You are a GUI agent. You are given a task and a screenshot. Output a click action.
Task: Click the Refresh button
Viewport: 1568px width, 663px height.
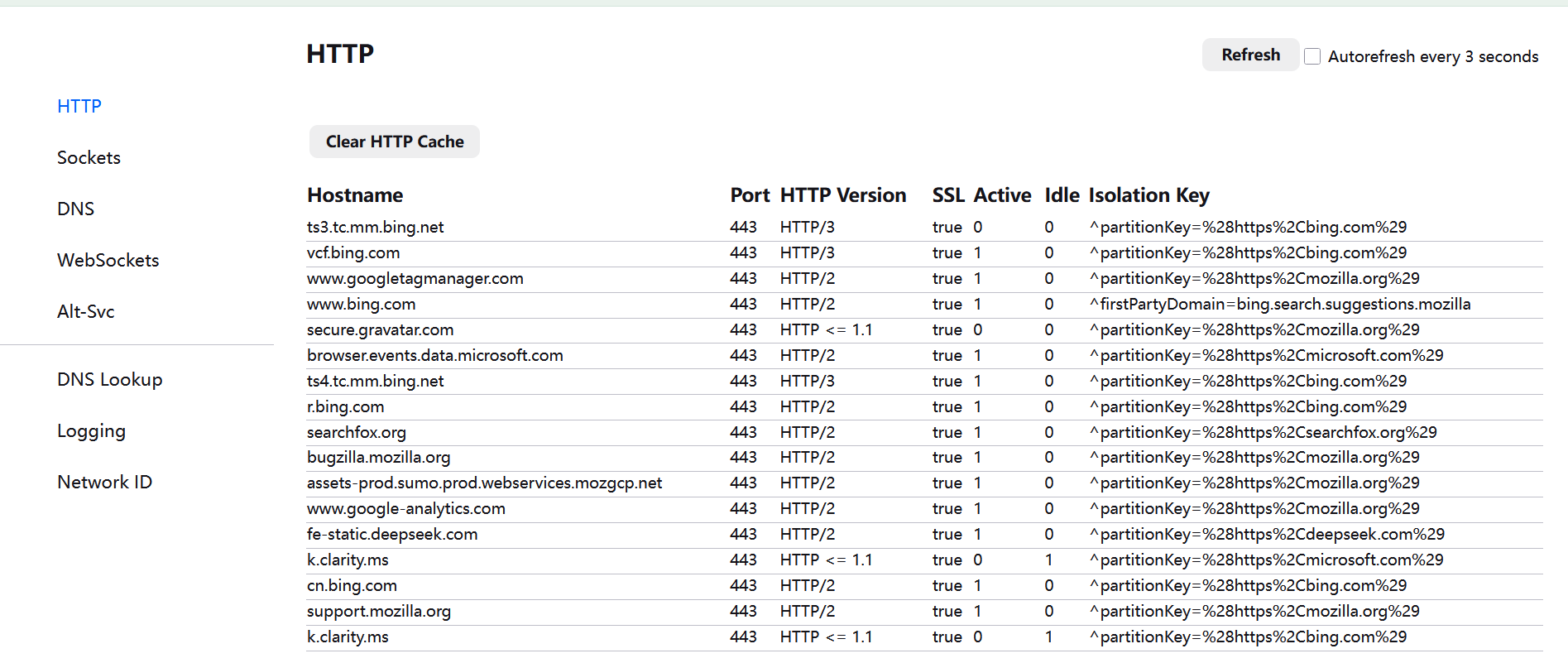(1250, 55)
